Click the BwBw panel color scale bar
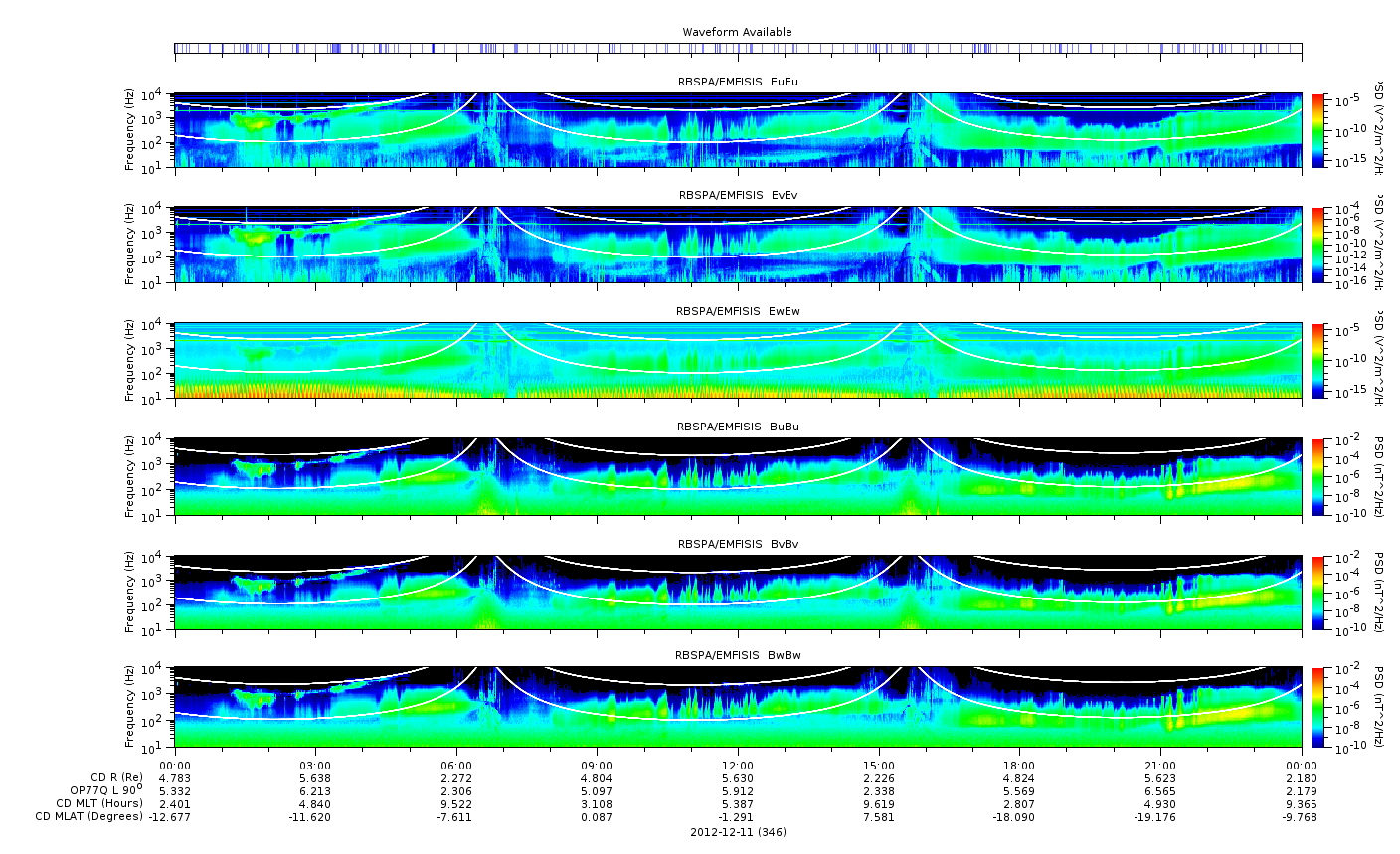Screen dimensions: 1400x854 click(1318, 708)
